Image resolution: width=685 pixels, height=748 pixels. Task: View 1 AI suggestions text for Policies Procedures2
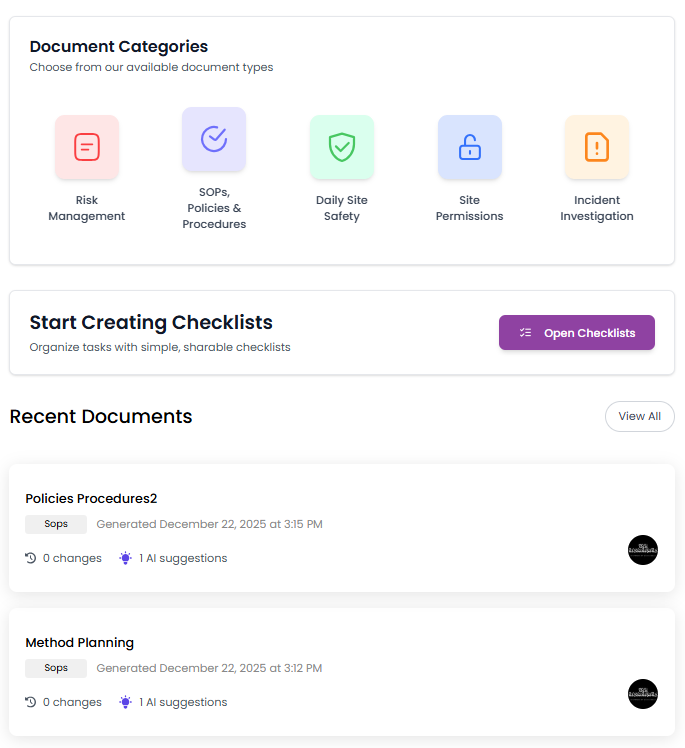(183, 558)
